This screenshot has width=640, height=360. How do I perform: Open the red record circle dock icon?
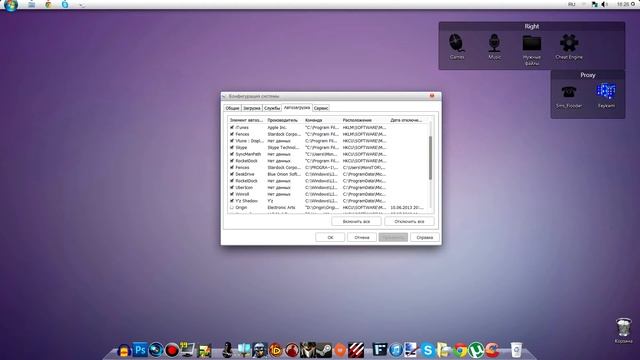click(172, 350)
